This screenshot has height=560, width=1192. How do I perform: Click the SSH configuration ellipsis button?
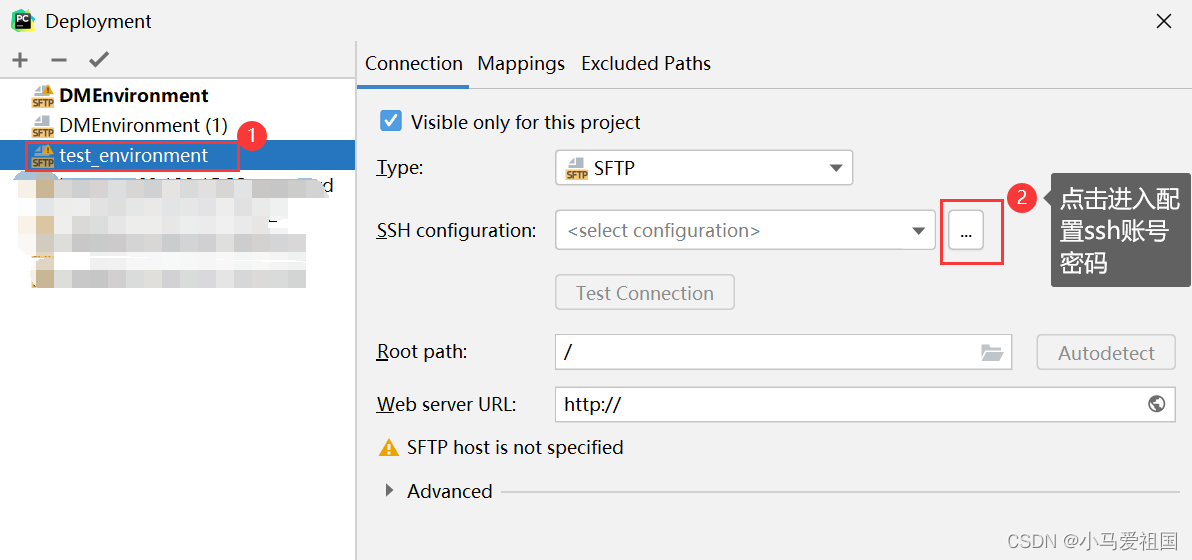click(x=966, y=231)
